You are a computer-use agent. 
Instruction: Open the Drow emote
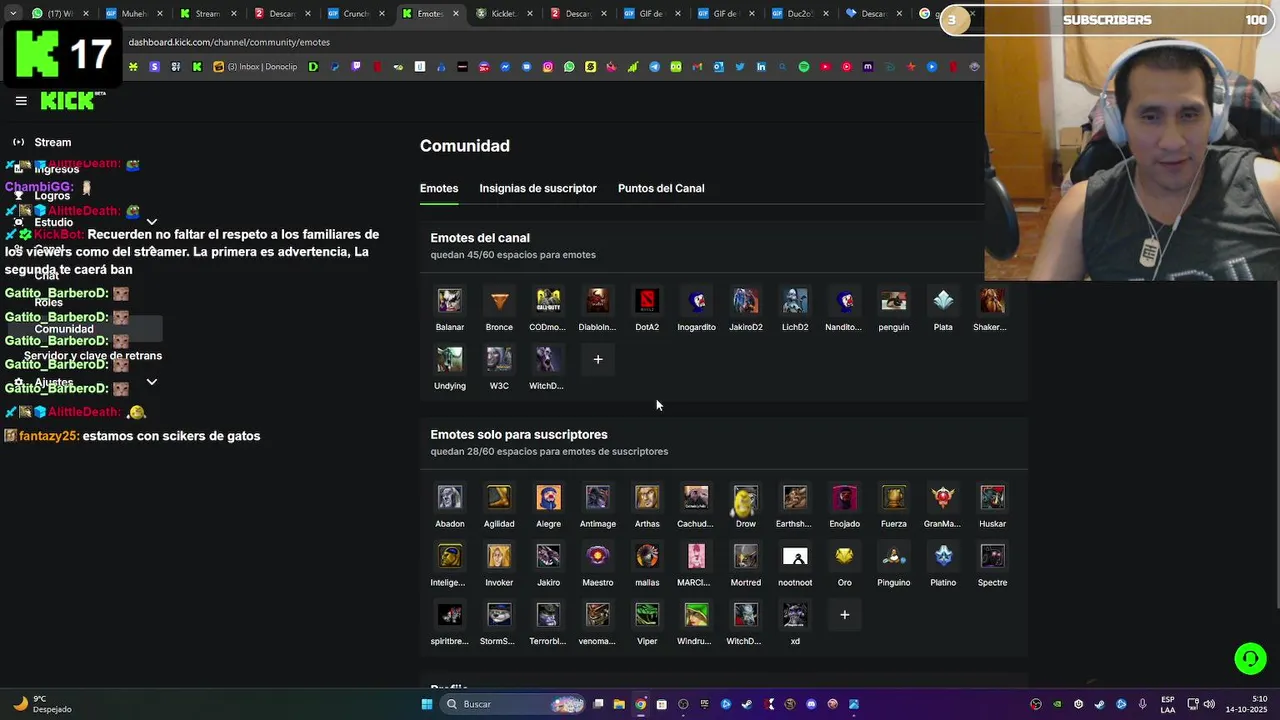[746, 498]
